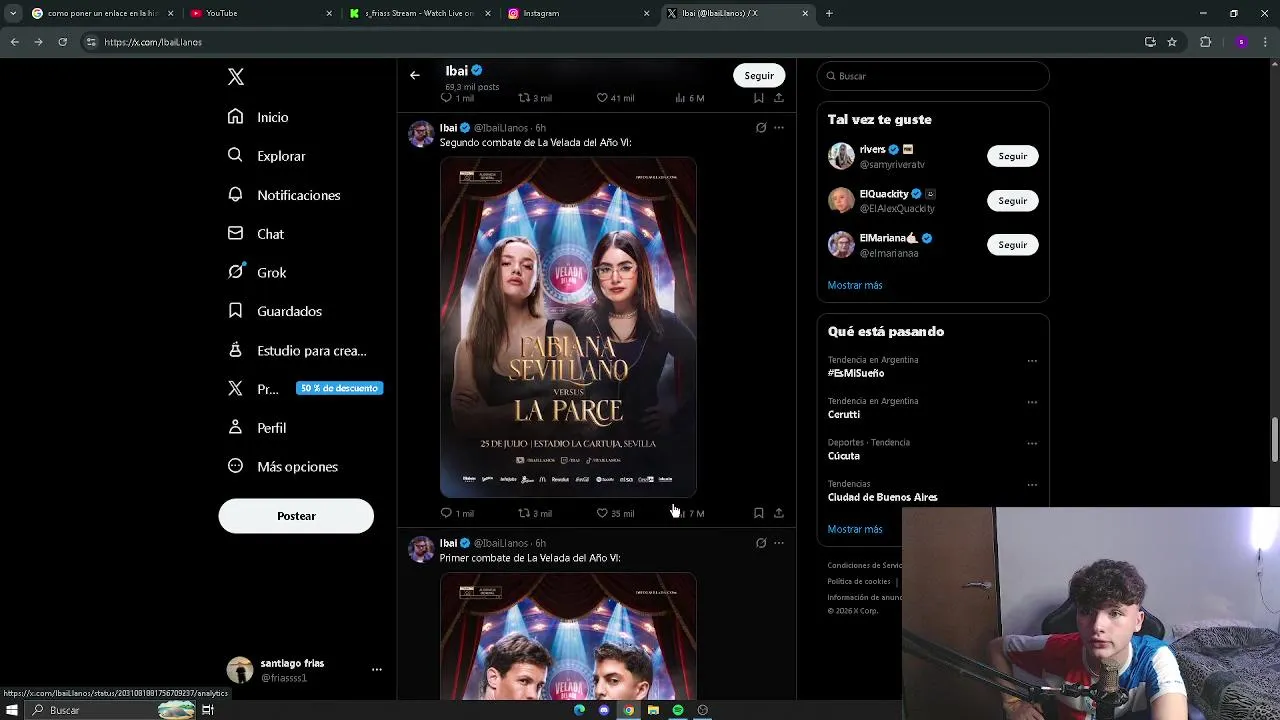
Task: Share the Segundo combate post
Action: pos(779,513)
